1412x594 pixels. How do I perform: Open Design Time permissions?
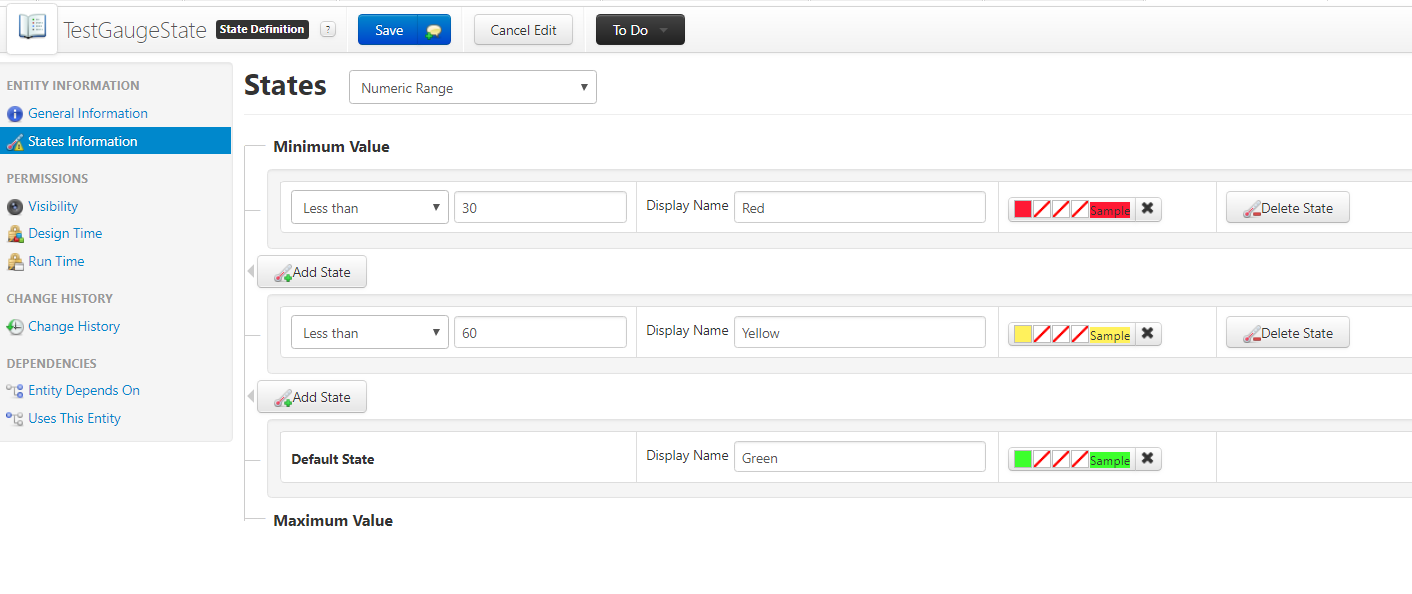65,234
